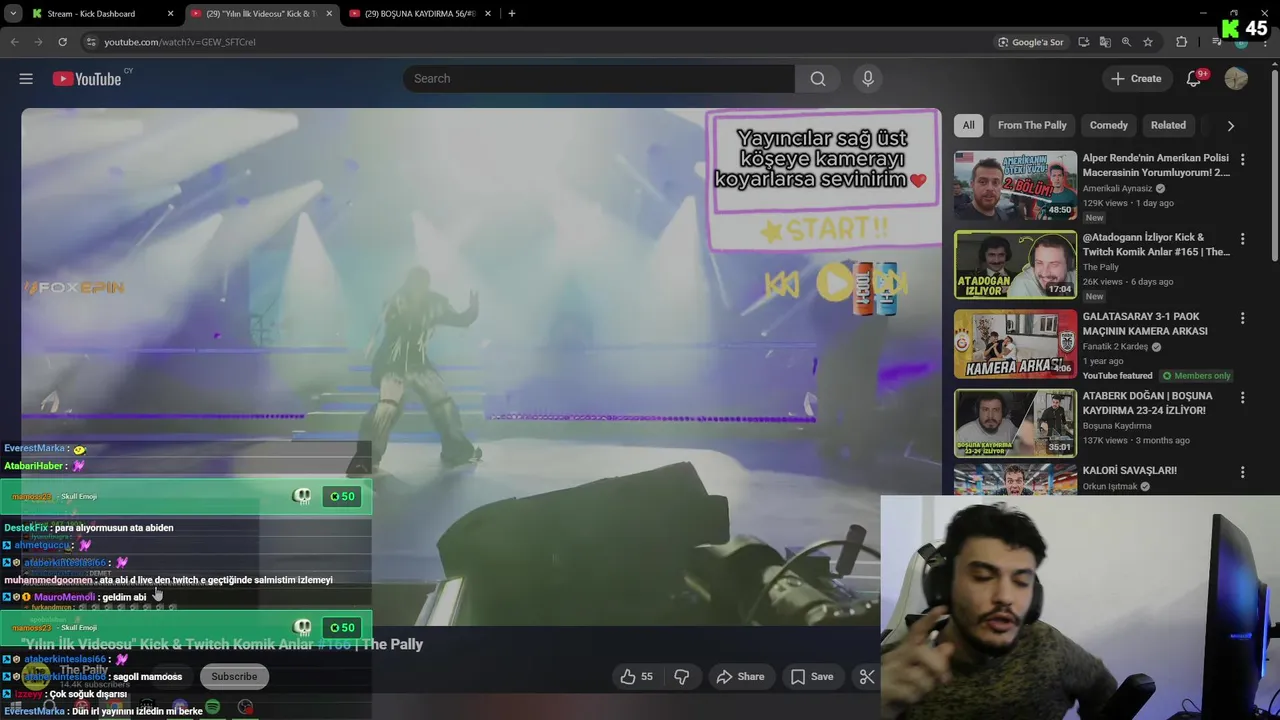Open the YouTube guide hamburger menu
The image size is (1280, 720).
click(26, 79)
